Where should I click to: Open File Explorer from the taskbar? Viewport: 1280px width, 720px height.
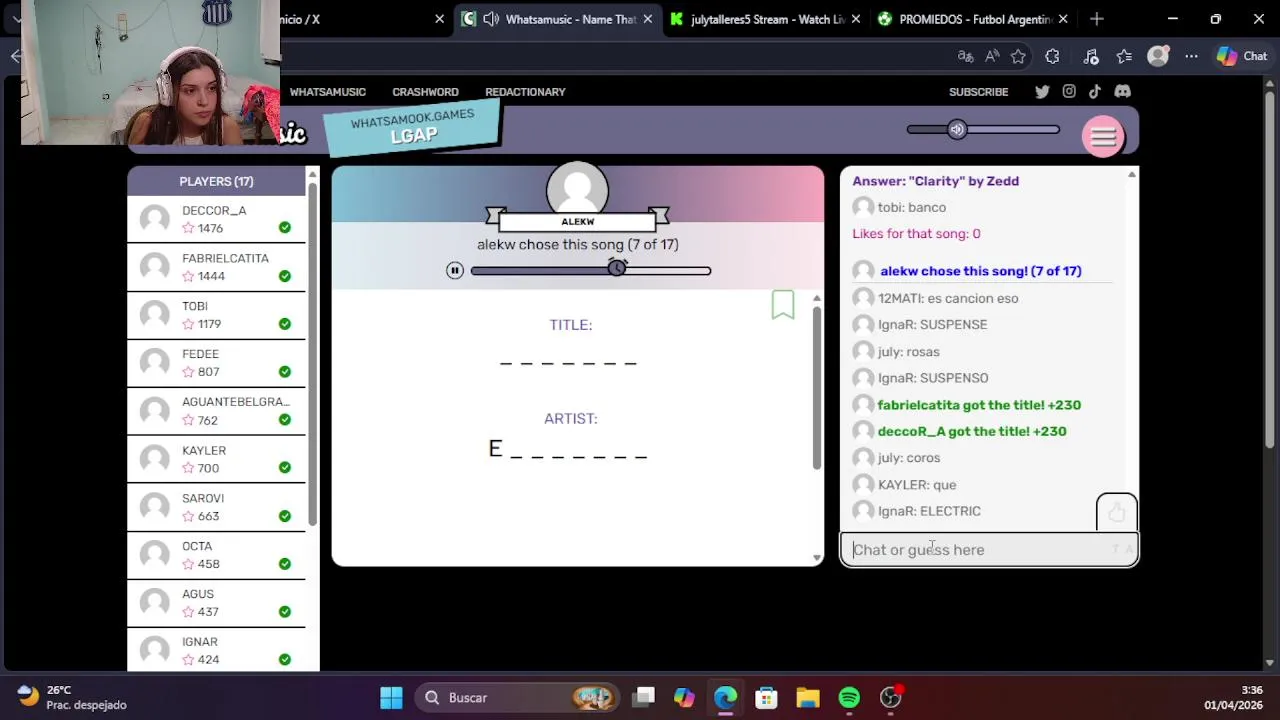[x=807, y=697]
